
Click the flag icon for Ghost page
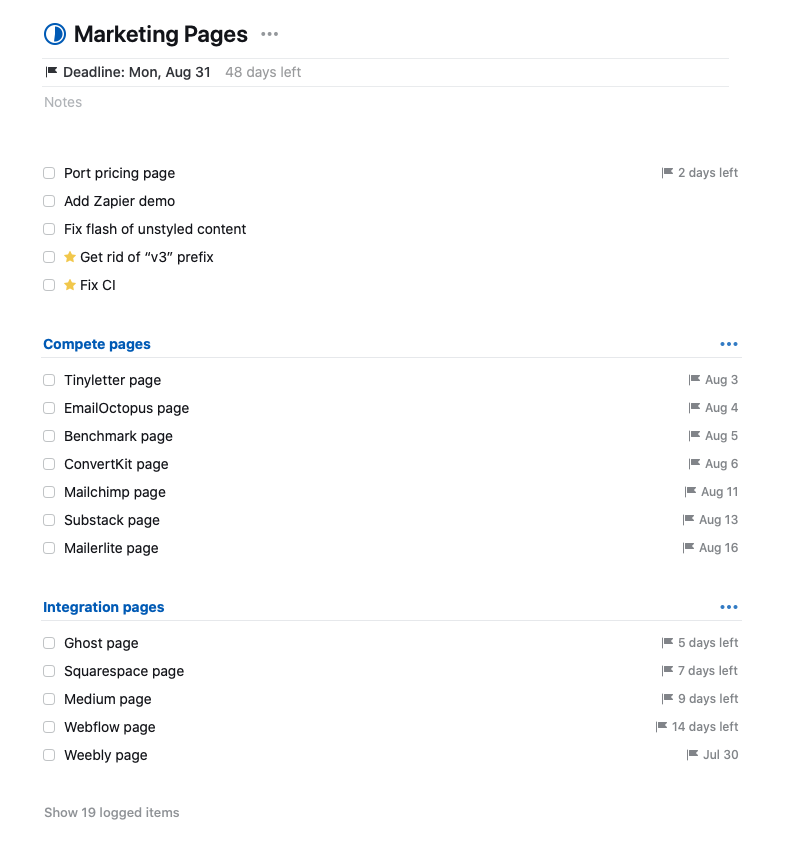coord(668,643)
